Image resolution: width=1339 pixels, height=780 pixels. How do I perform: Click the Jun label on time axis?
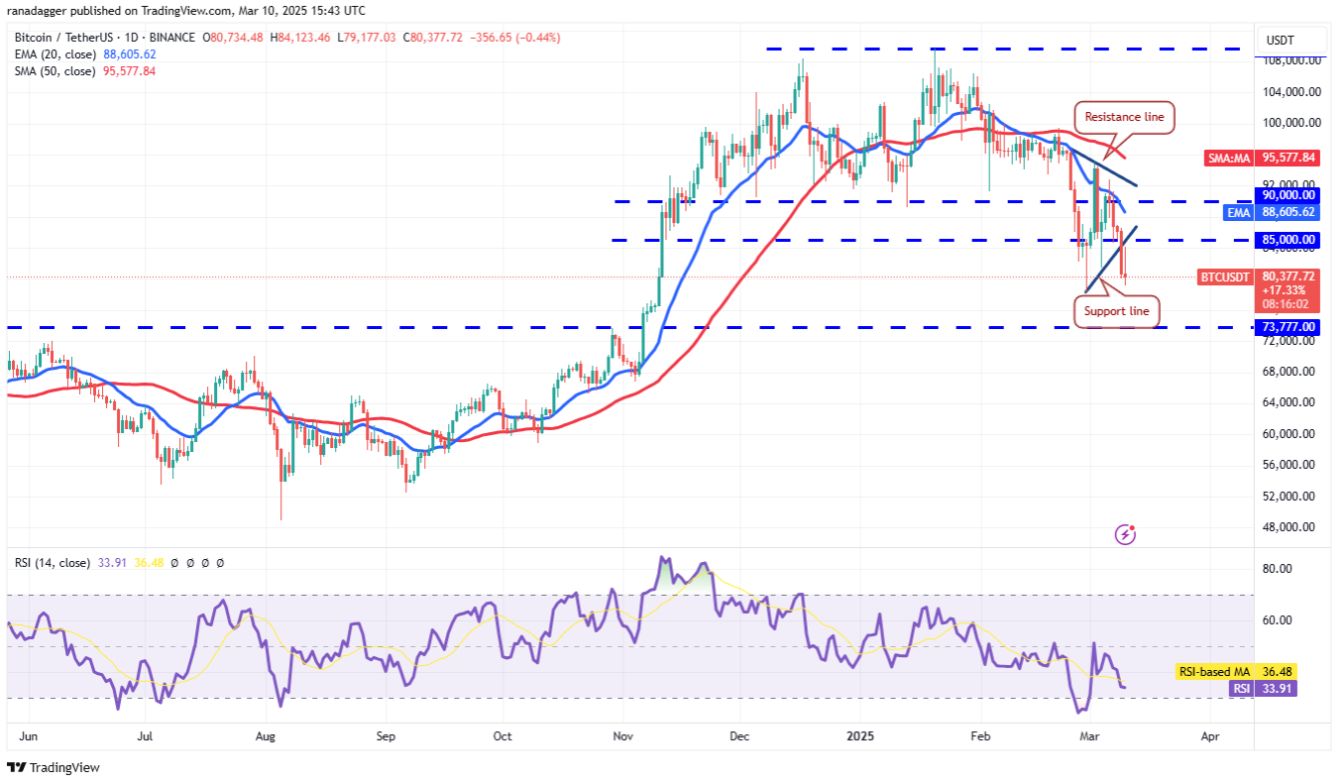29,735
